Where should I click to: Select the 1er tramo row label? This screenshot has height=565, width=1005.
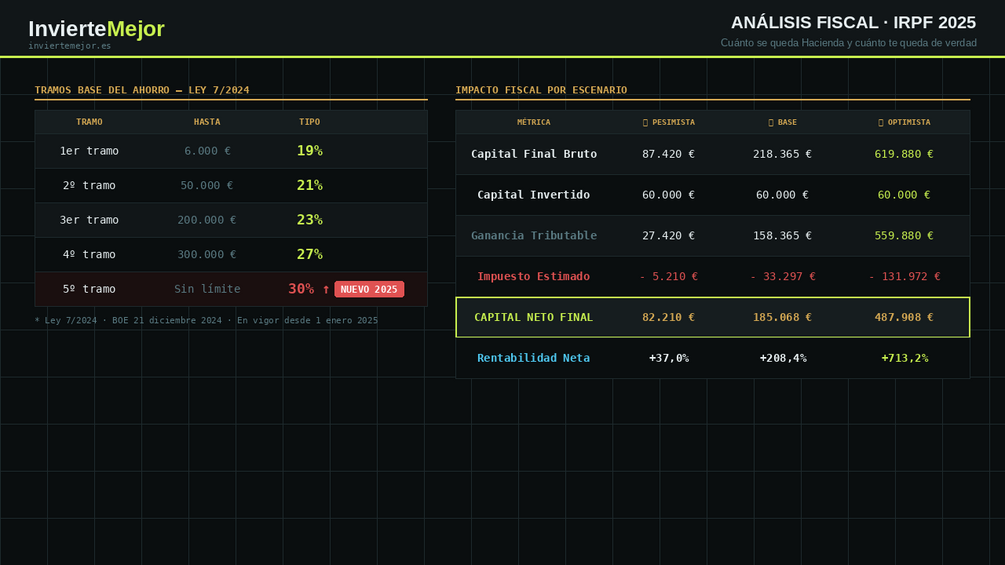coord(89,151)
